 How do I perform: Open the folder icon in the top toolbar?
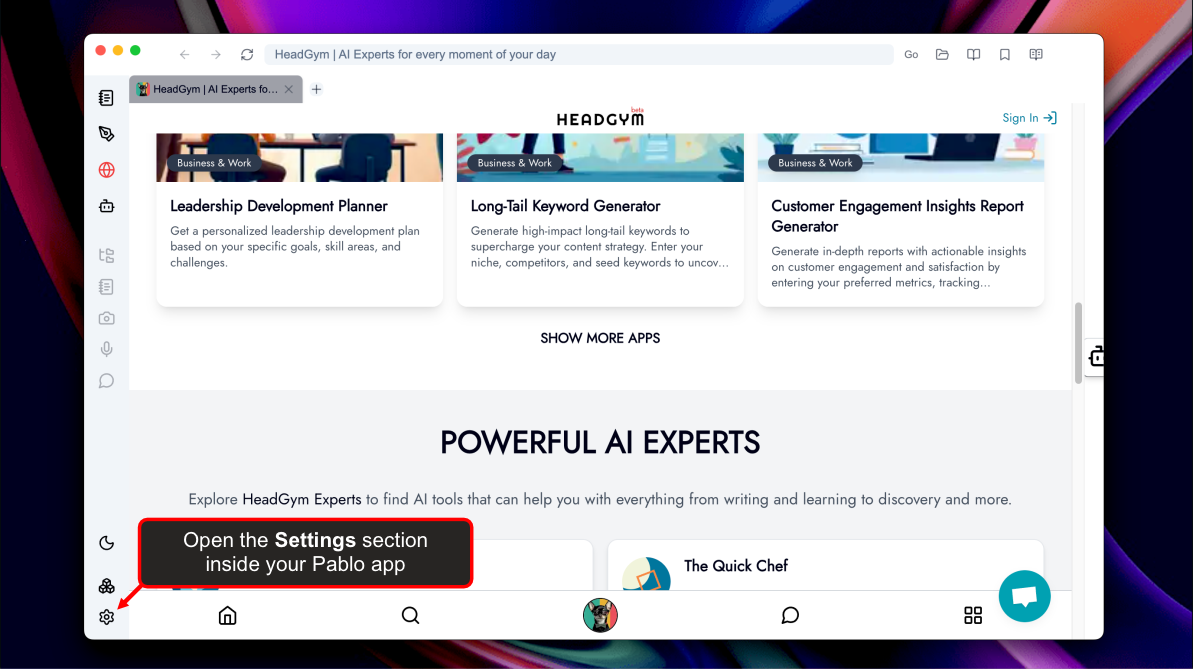tap(942, 55)
